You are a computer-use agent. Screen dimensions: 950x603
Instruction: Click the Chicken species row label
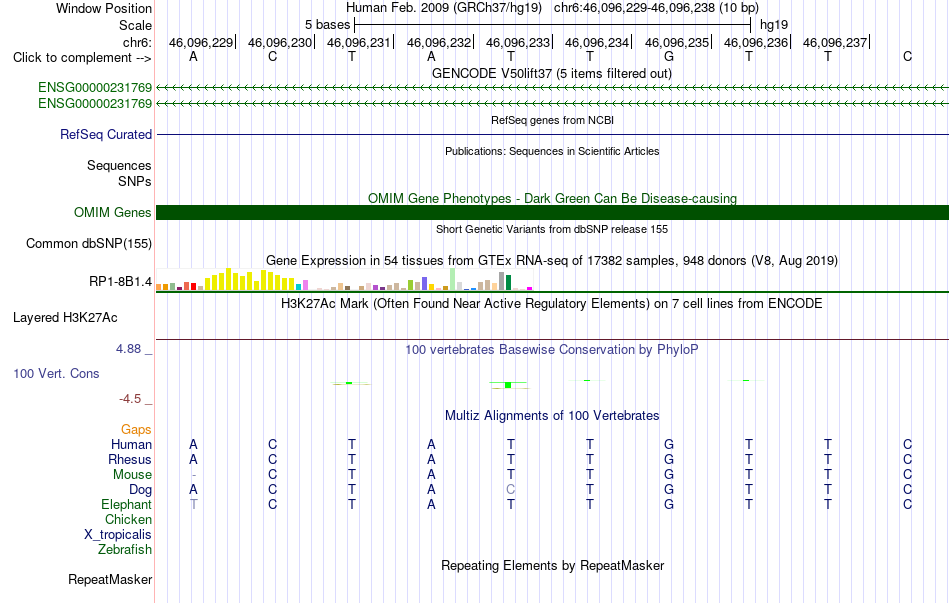128,519
